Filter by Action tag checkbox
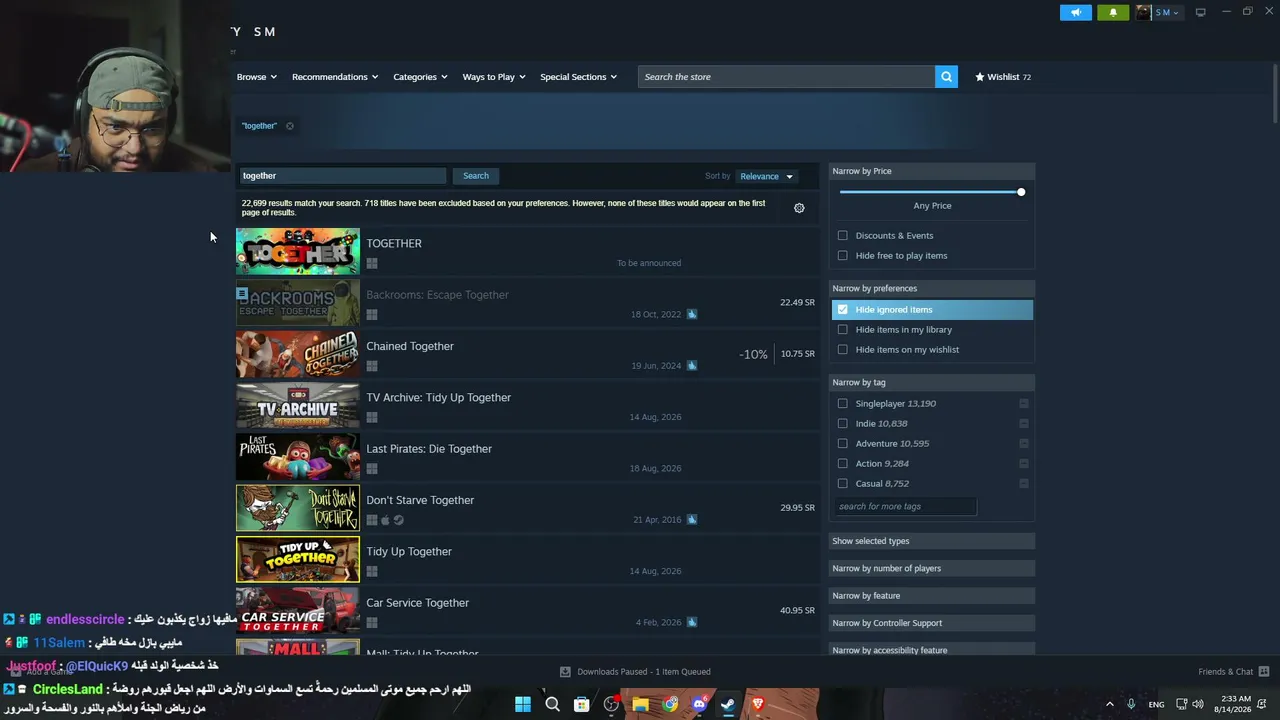Screen dimensions: 1280x720 [843, 464]
